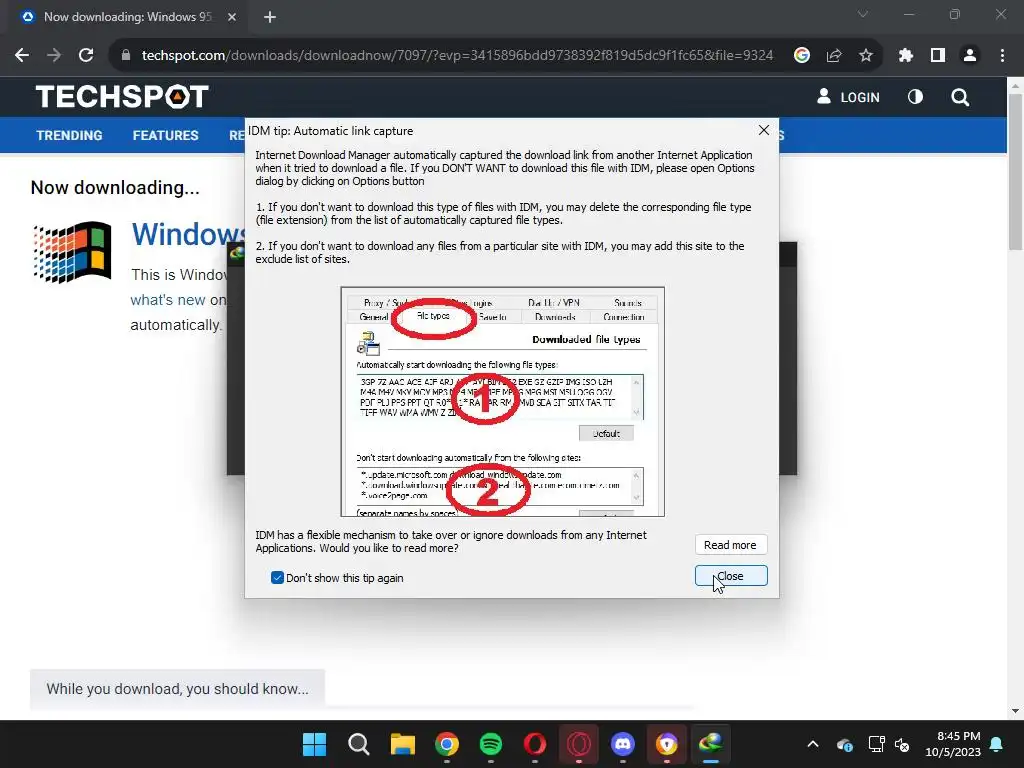Click the Options dialog screenshot image

502,402
